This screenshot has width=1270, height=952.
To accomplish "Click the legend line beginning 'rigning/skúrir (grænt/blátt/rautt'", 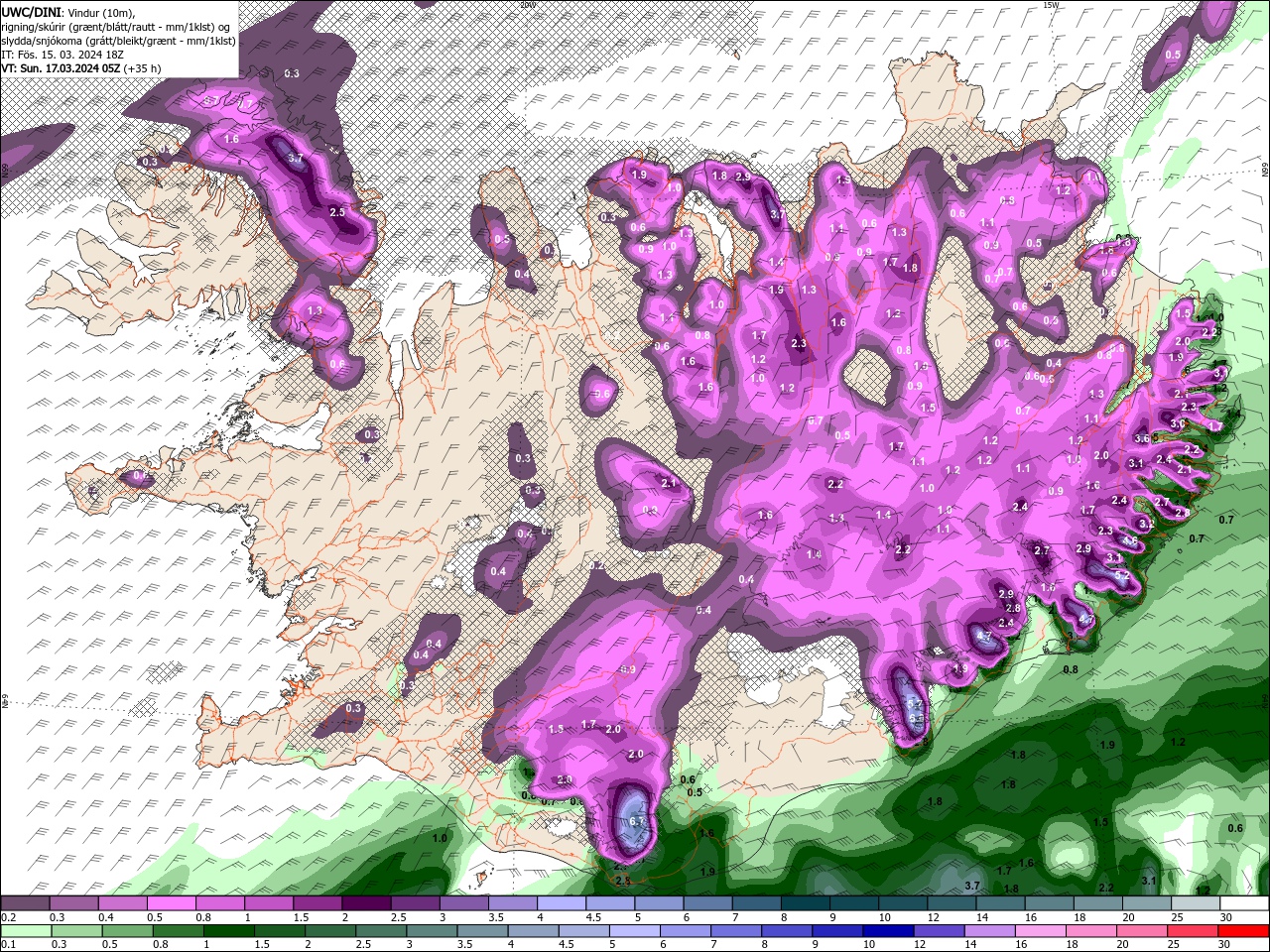I will (116, 26).
